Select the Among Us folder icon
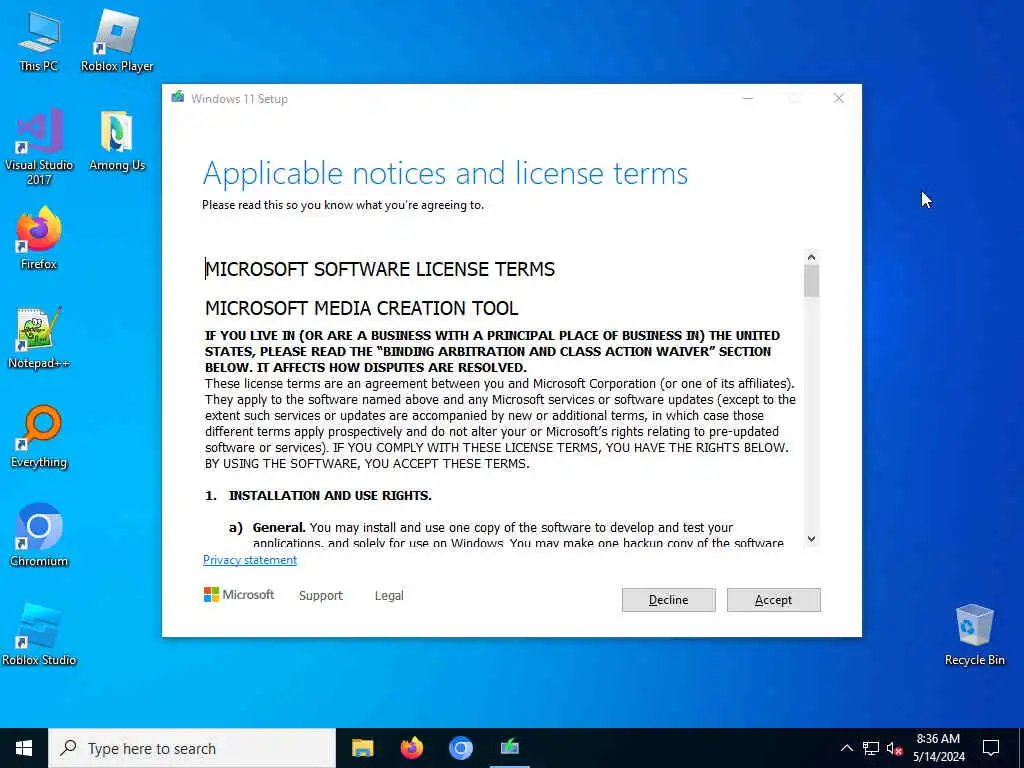Viewport: 1024px width, 768px height. tap(117, 140)
